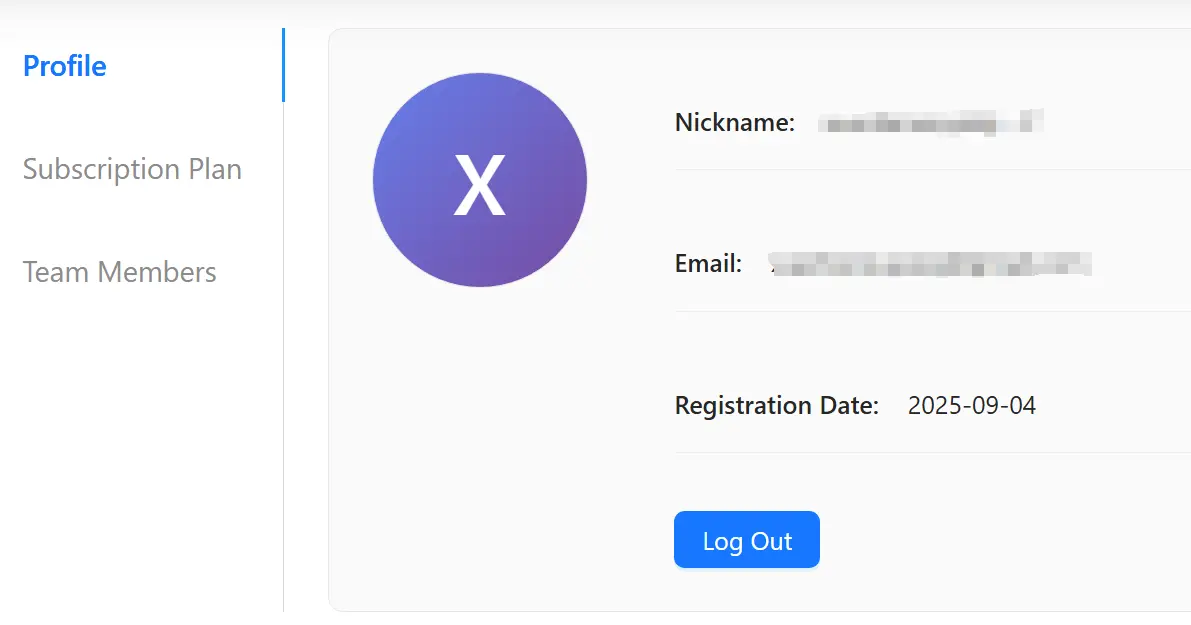Click the Registration Date label
This screenshot has height=625, width=1191.
tap(777, 405)
